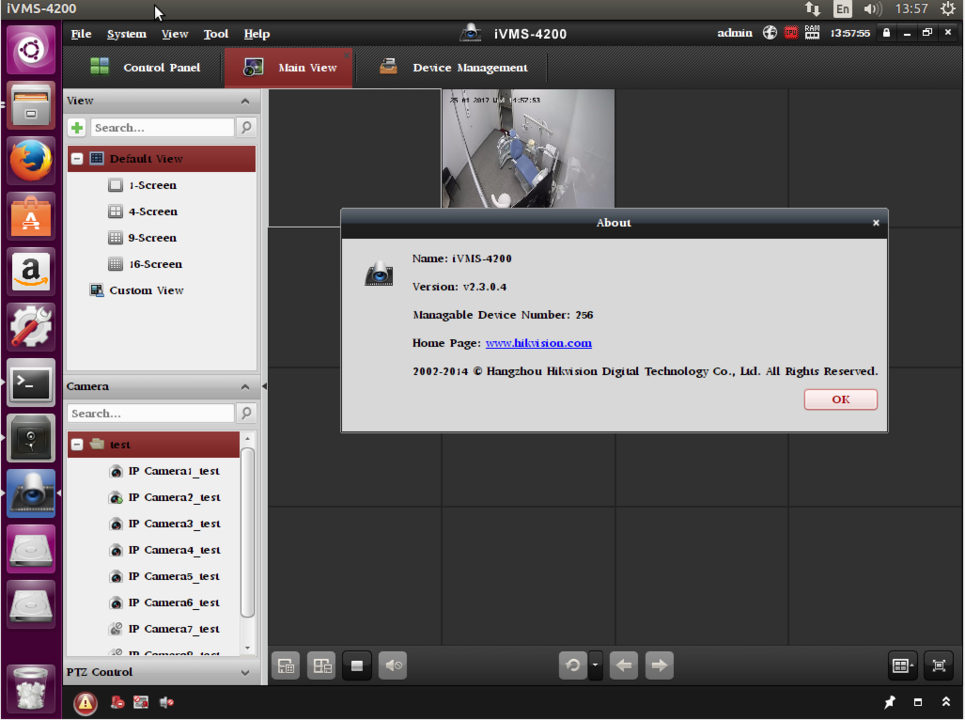Viewport: 965px width, 720px height.
Task: Go to next page arrow
Action: 659,665
